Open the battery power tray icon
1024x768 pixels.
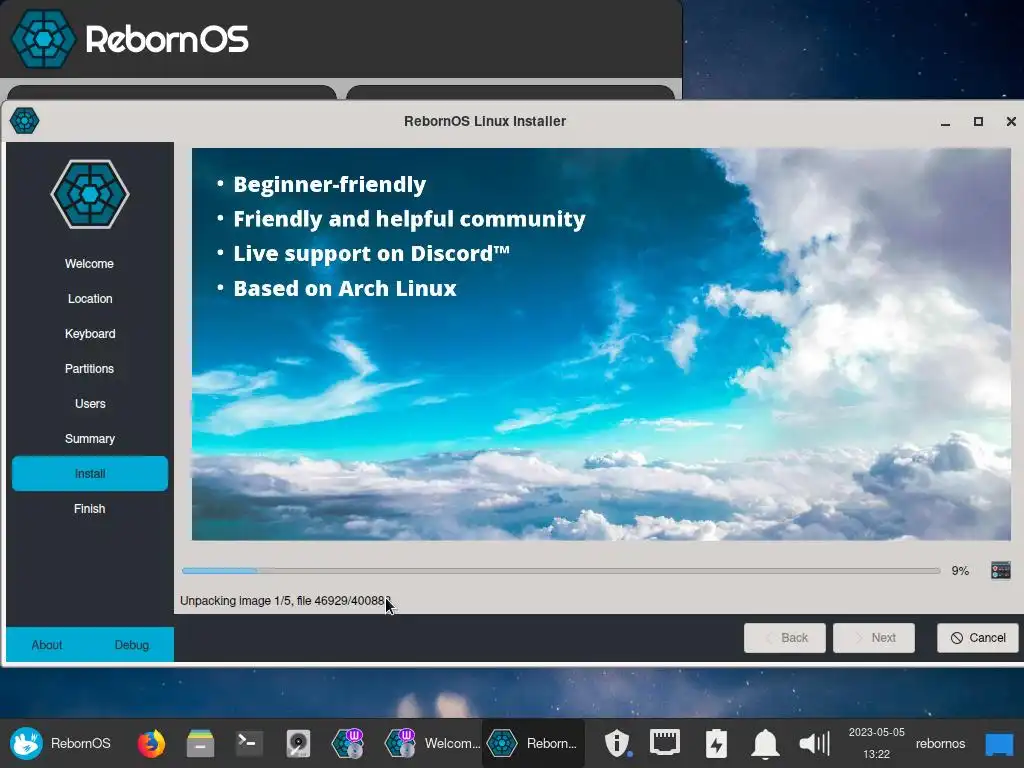[x=716, y=743]
